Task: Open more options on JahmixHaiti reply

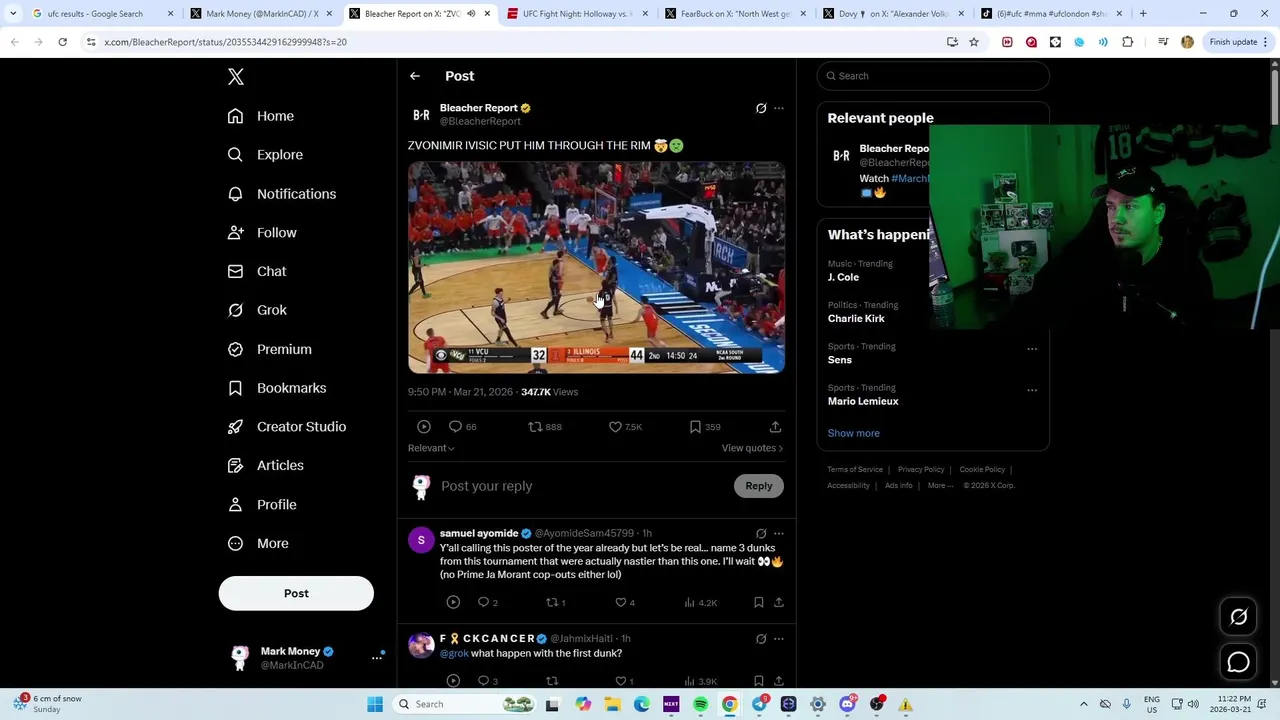Action: tap(779, 639)
